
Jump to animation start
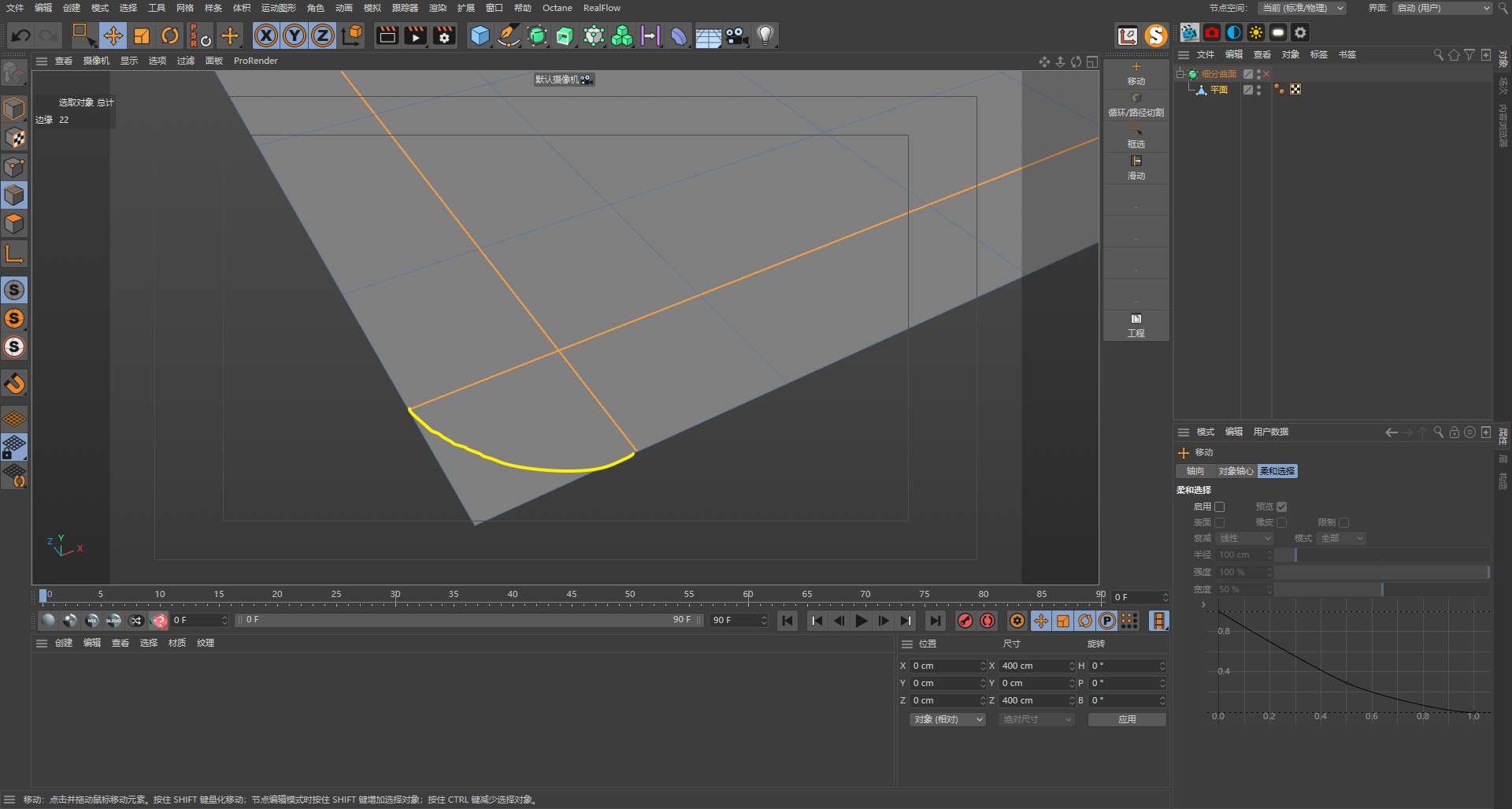click(787, 621)
